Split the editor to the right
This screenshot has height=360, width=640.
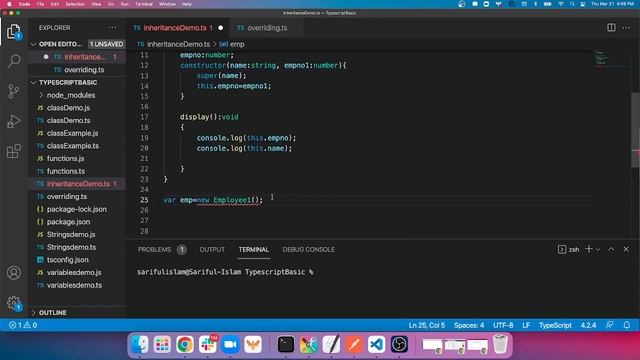tap(611, 28)
